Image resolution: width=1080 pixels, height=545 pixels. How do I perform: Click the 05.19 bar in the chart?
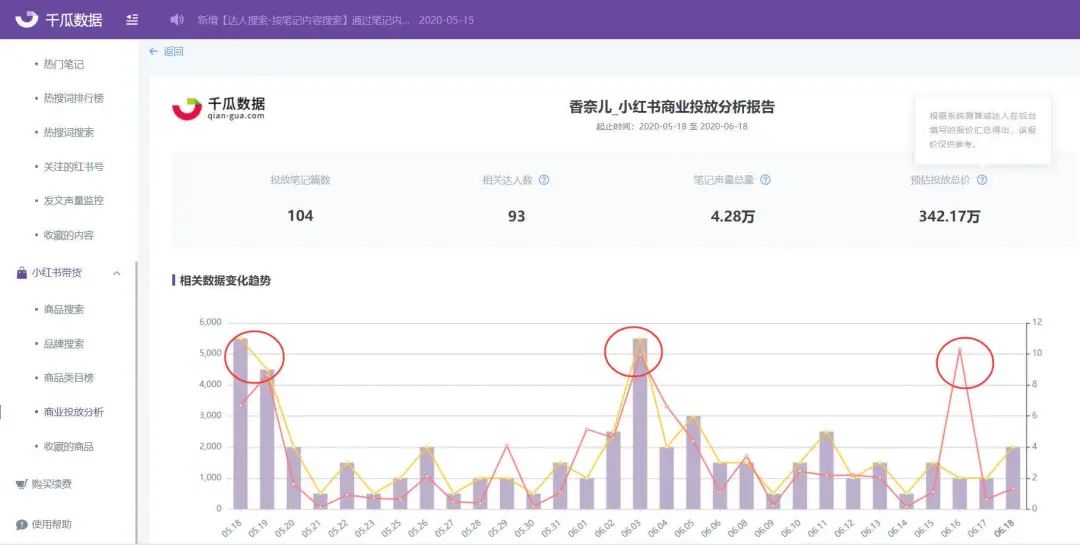(267, 440)
